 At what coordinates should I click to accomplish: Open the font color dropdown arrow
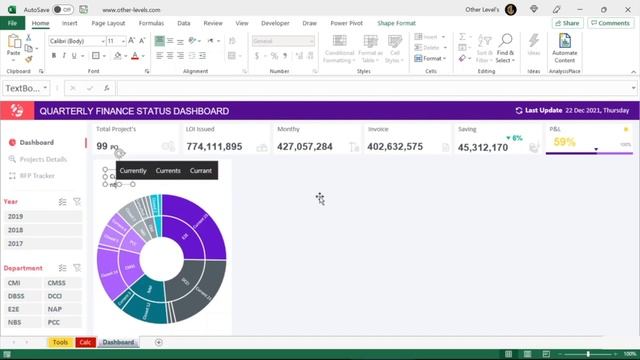click(143, 56)
